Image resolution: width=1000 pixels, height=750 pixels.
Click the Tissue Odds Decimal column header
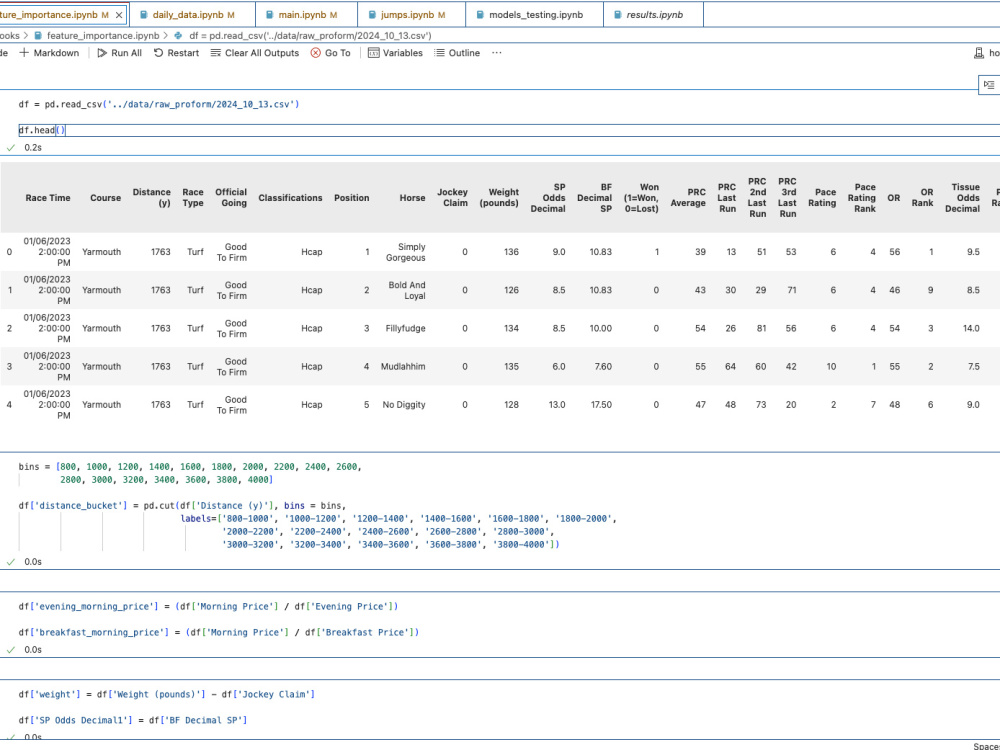[x=962, y=198]
